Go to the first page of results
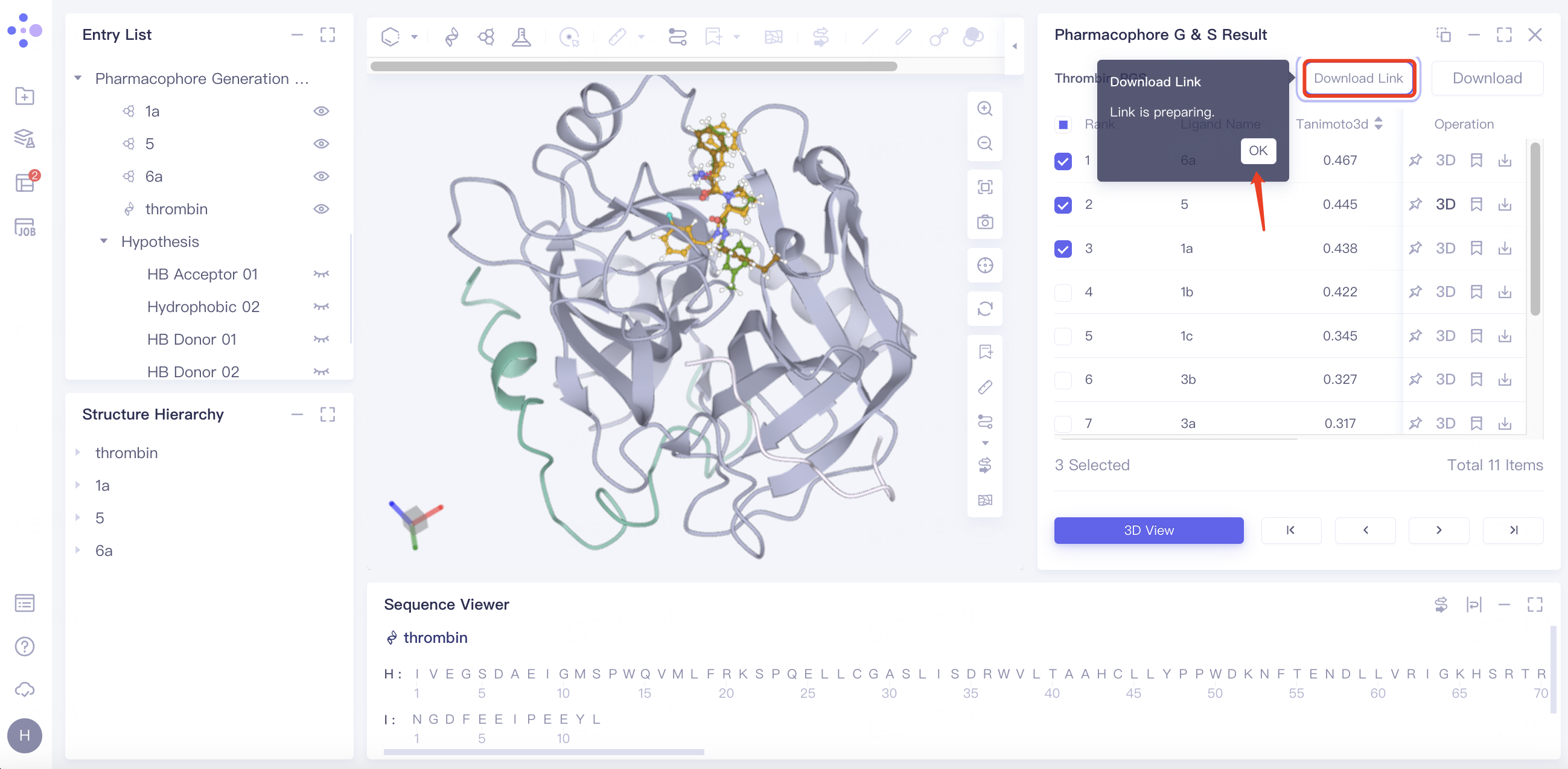Image resolution: width=1568 pixels, height=769 pixels. tap(1290, 530)
